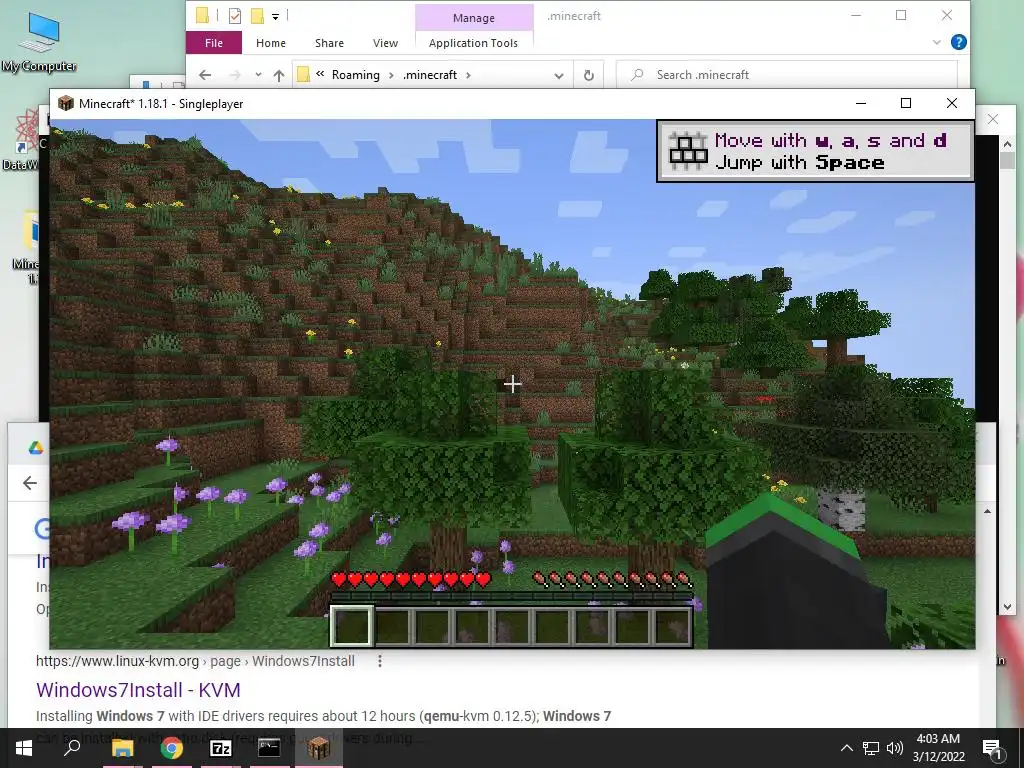
Task: Show hidden system tray icons
Action: [x=846, y=748]
